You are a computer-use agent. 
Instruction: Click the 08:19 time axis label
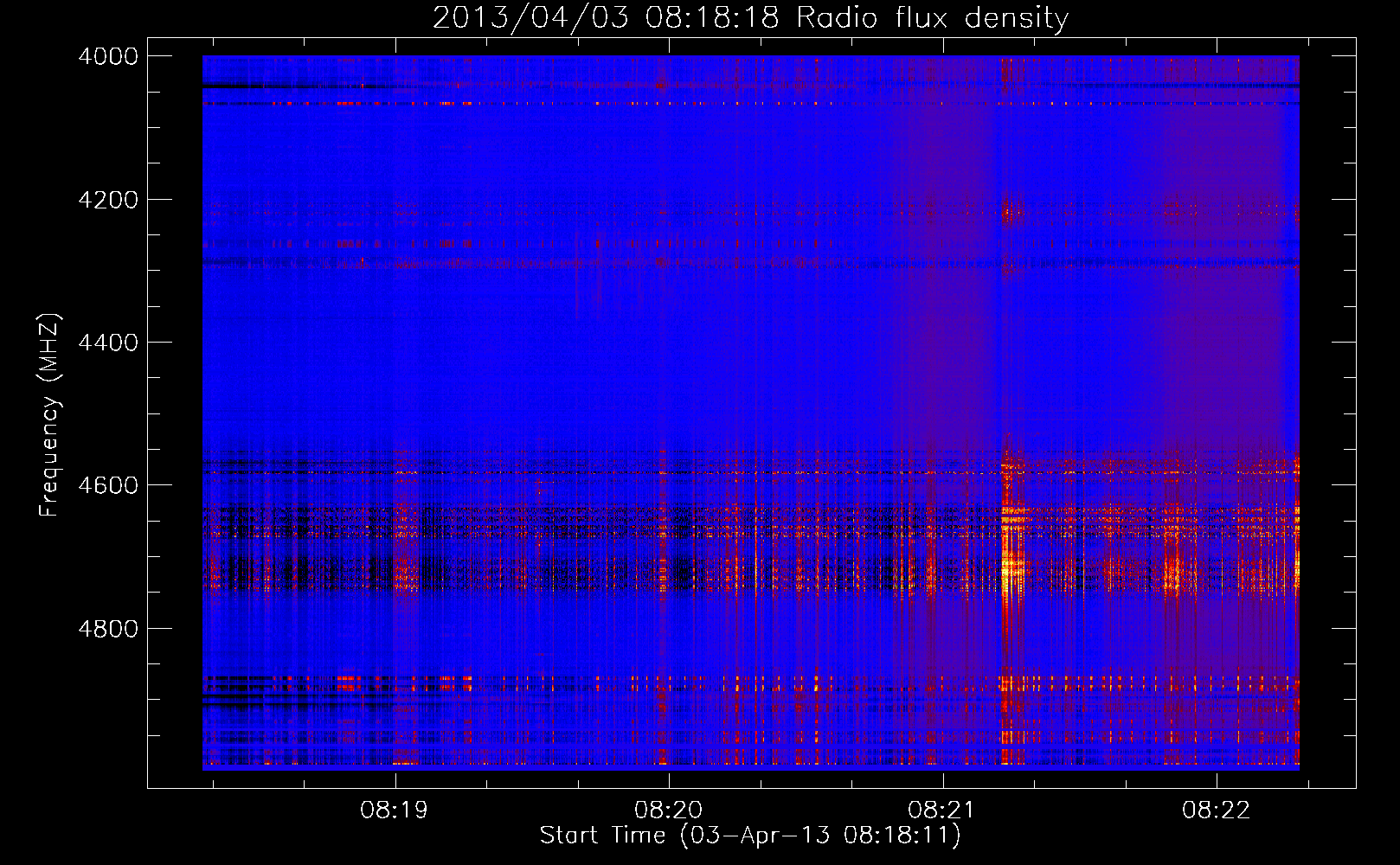(395, 811)
